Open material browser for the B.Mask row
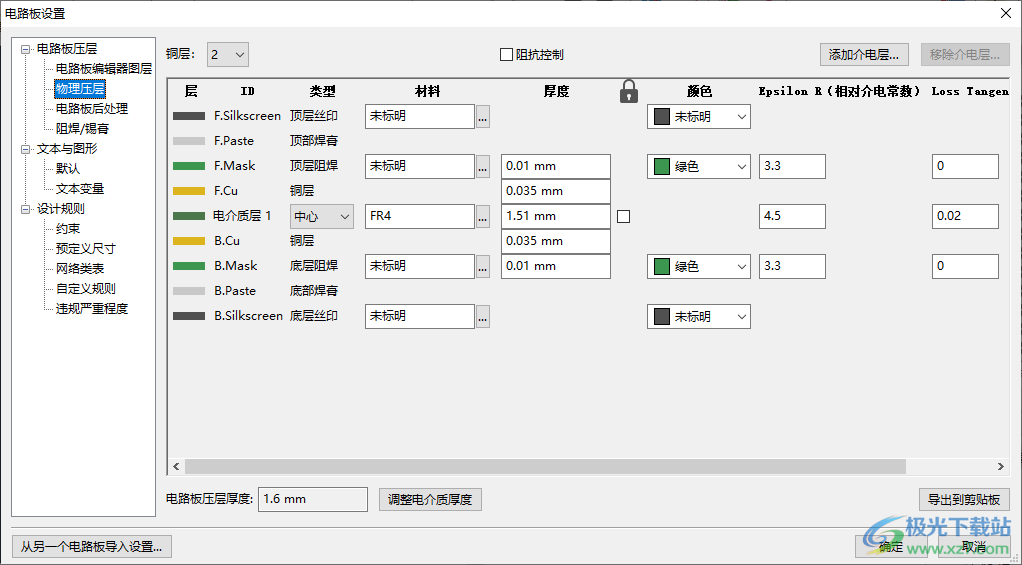The width and height of the screenshot is (1022, 565). (x=483, y=267)
